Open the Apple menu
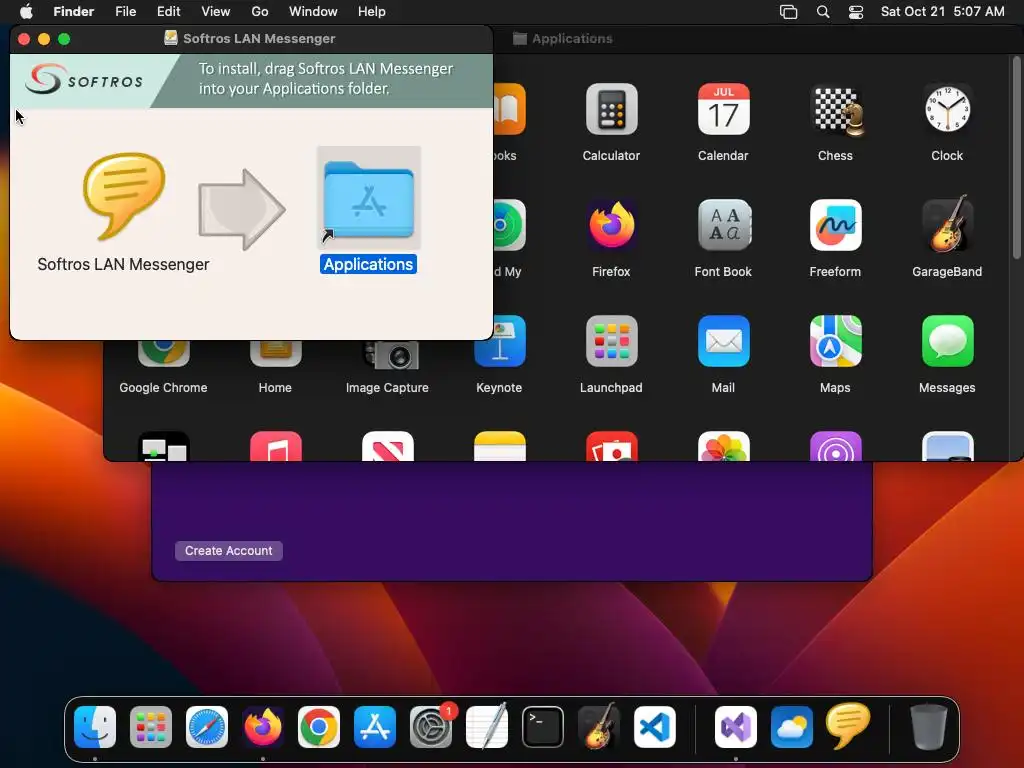The height and width of the screenshot is (768, 1024). pyautogui.click(x=26, y=12)
